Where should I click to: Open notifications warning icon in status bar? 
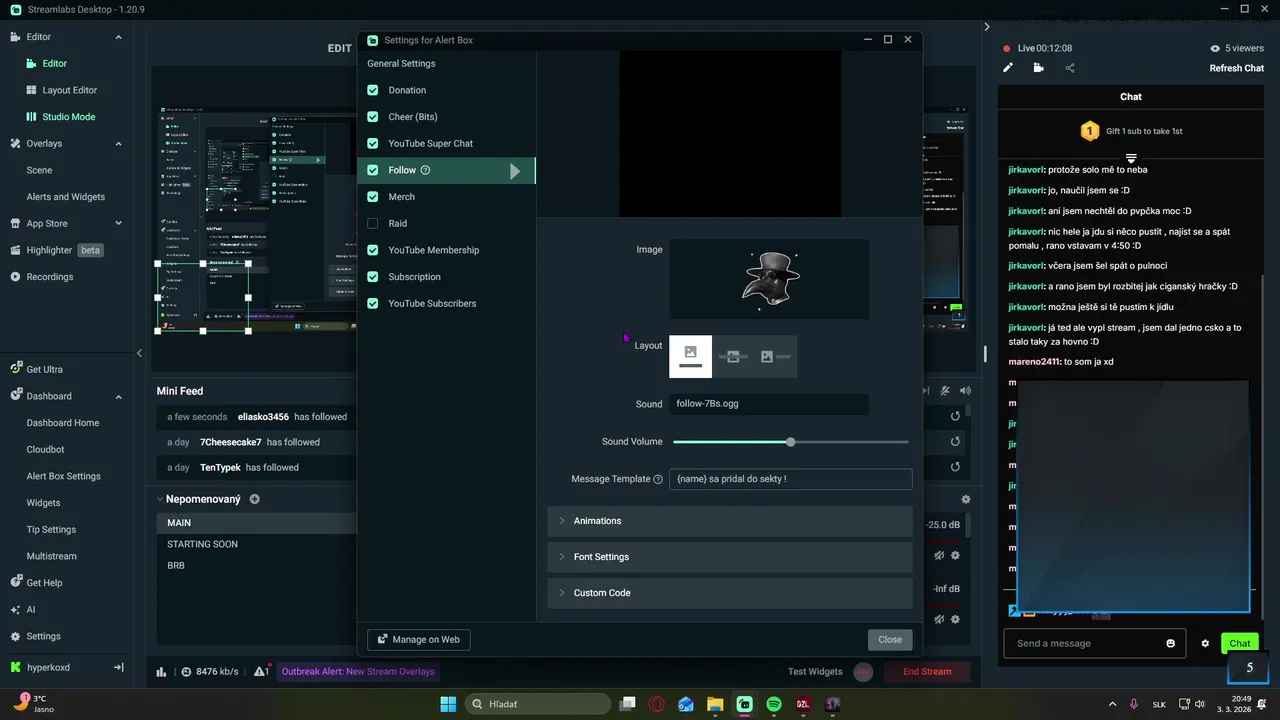click(261, 672)
